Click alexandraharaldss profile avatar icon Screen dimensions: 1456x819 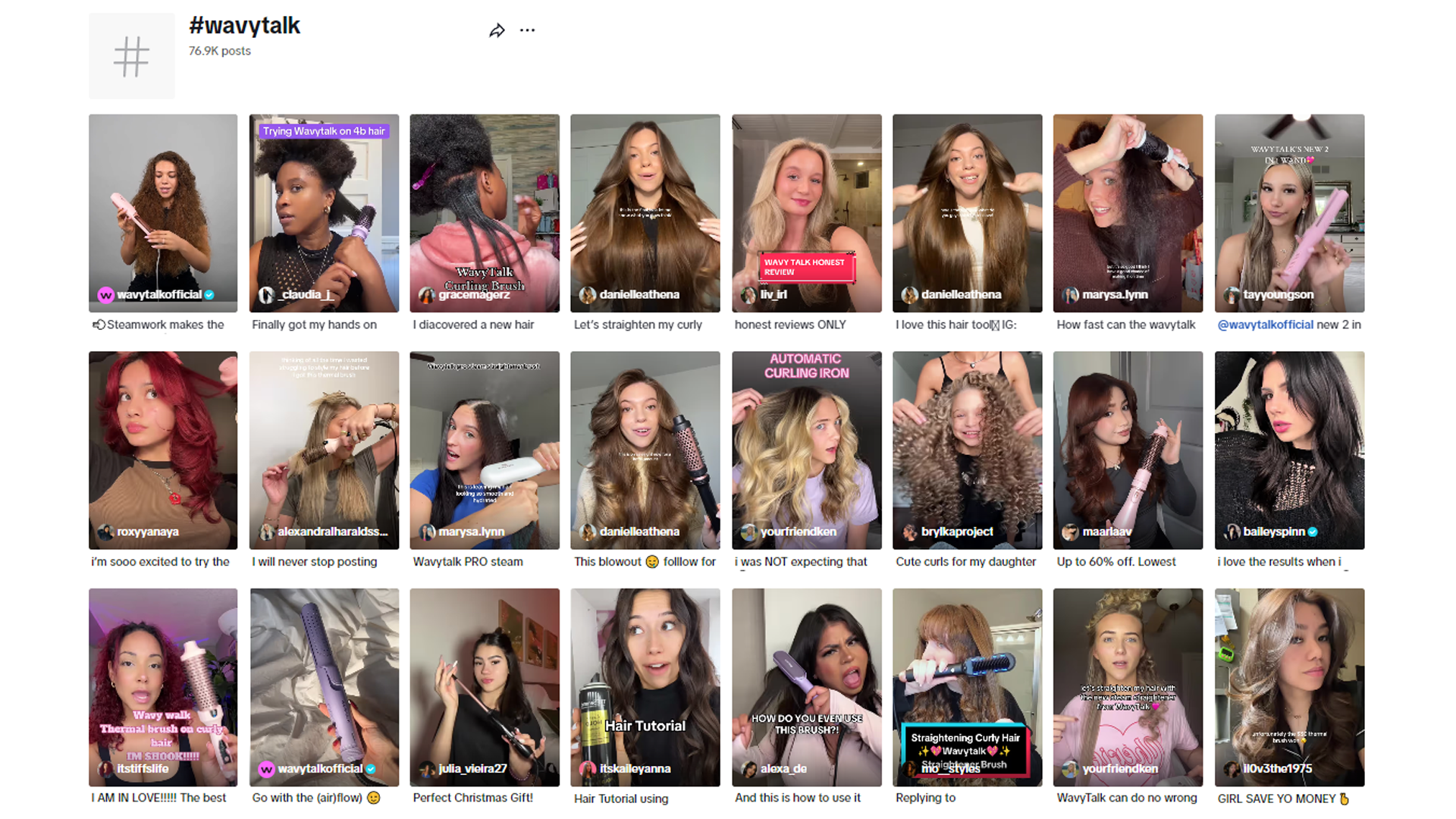tap(266, 532)
